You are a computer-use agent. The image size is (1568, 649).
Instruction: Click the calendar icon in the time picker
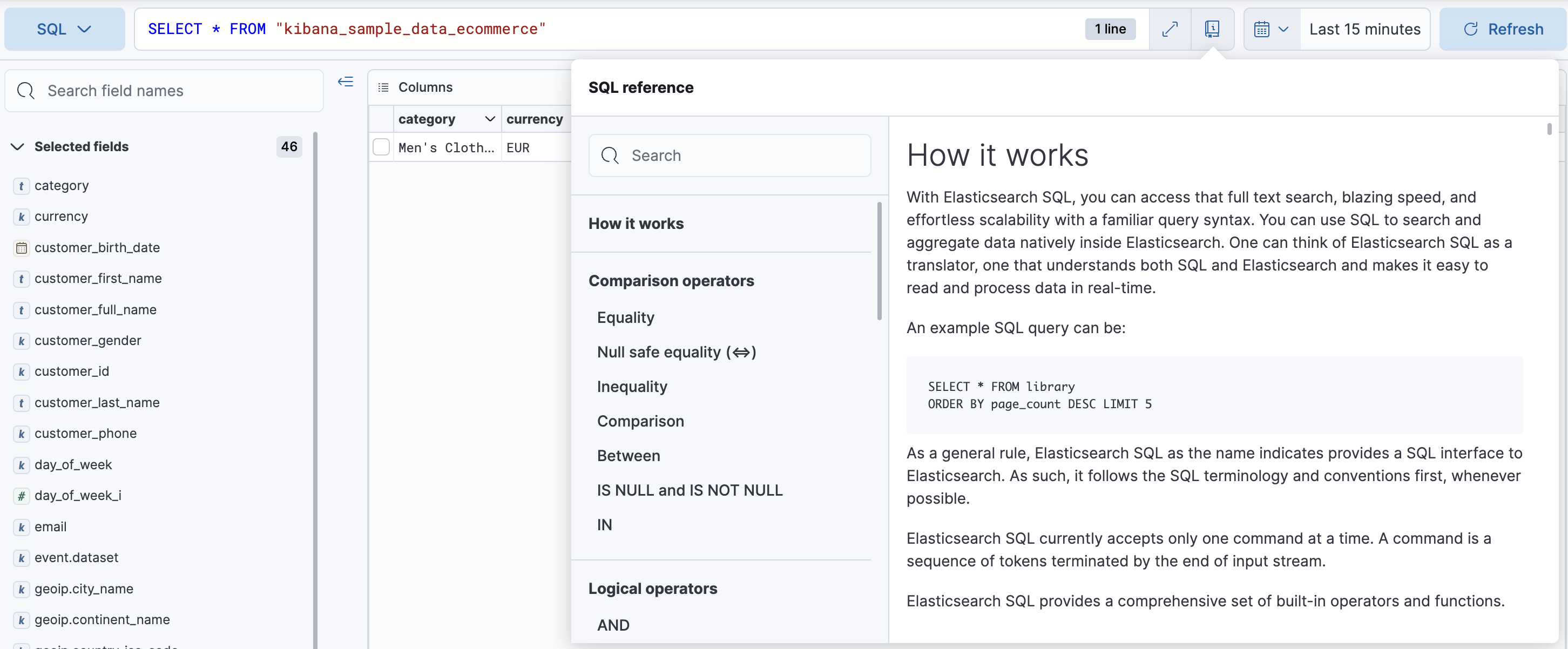[x=1261, y=29]
